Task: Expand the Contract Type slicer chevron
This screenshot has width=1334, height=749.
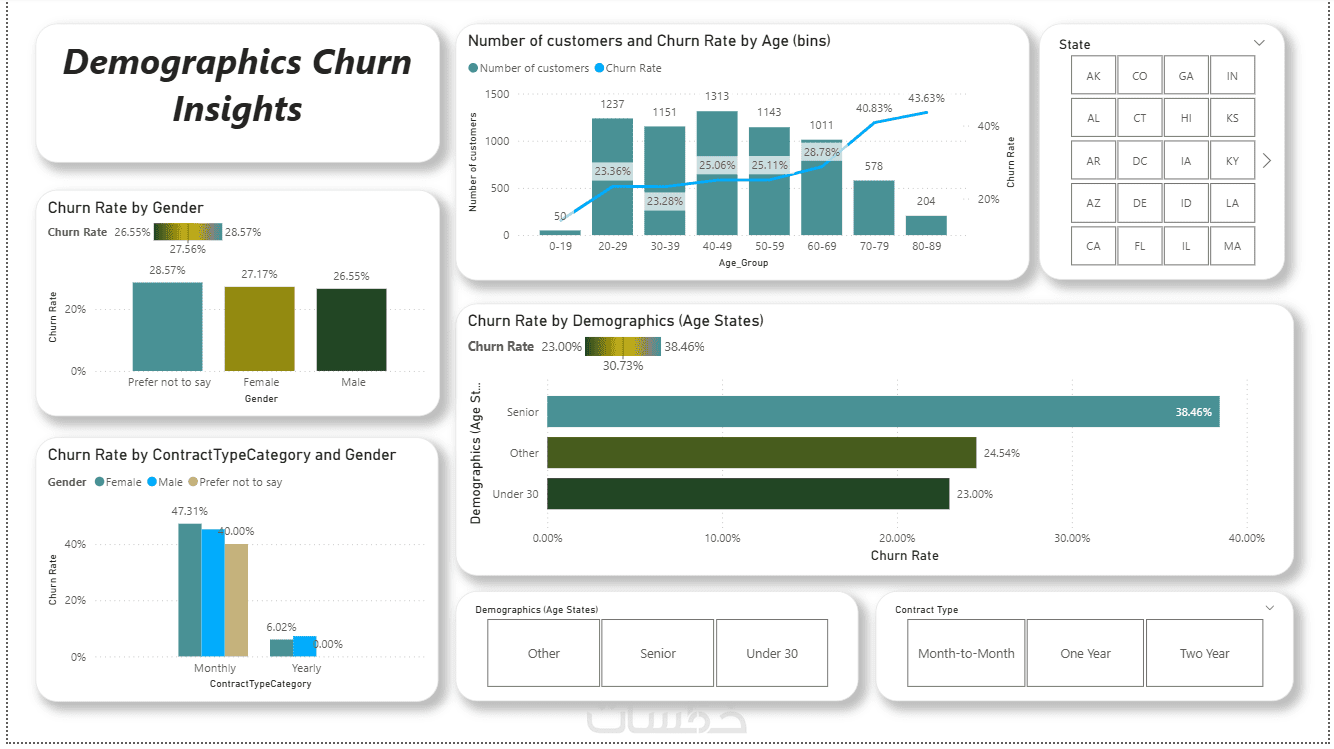Action: pos(1270,608)
